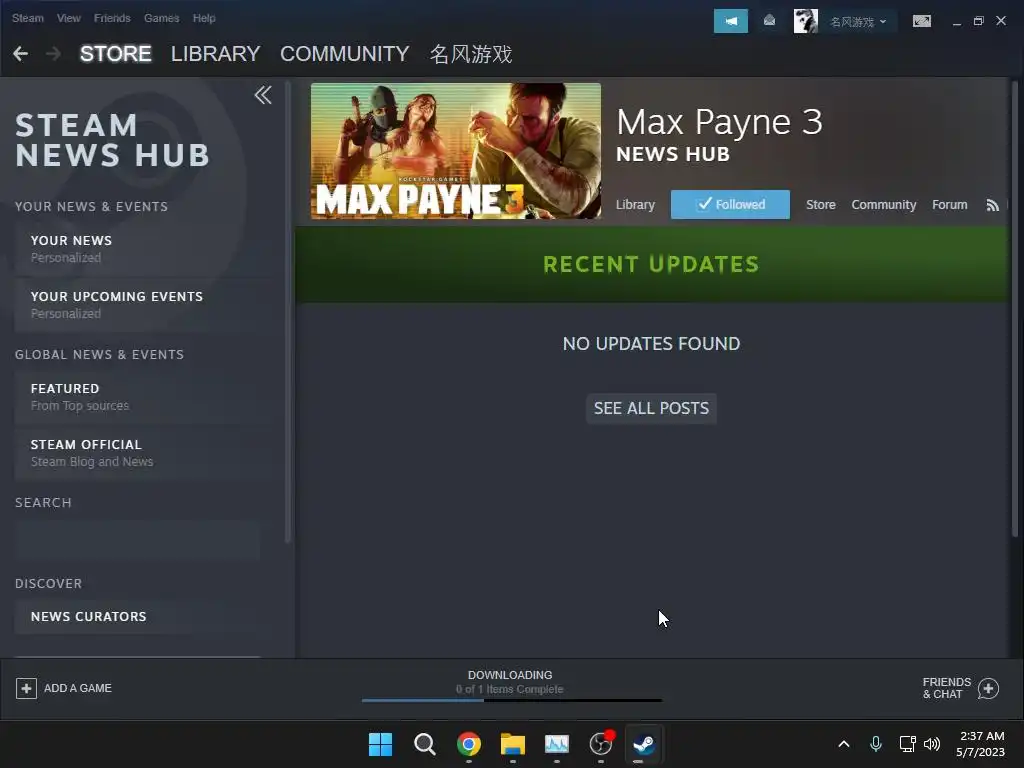The height and width of the screenshot is (768, 1024).
Task: Click the news search input field
Action: coord(137,539)
